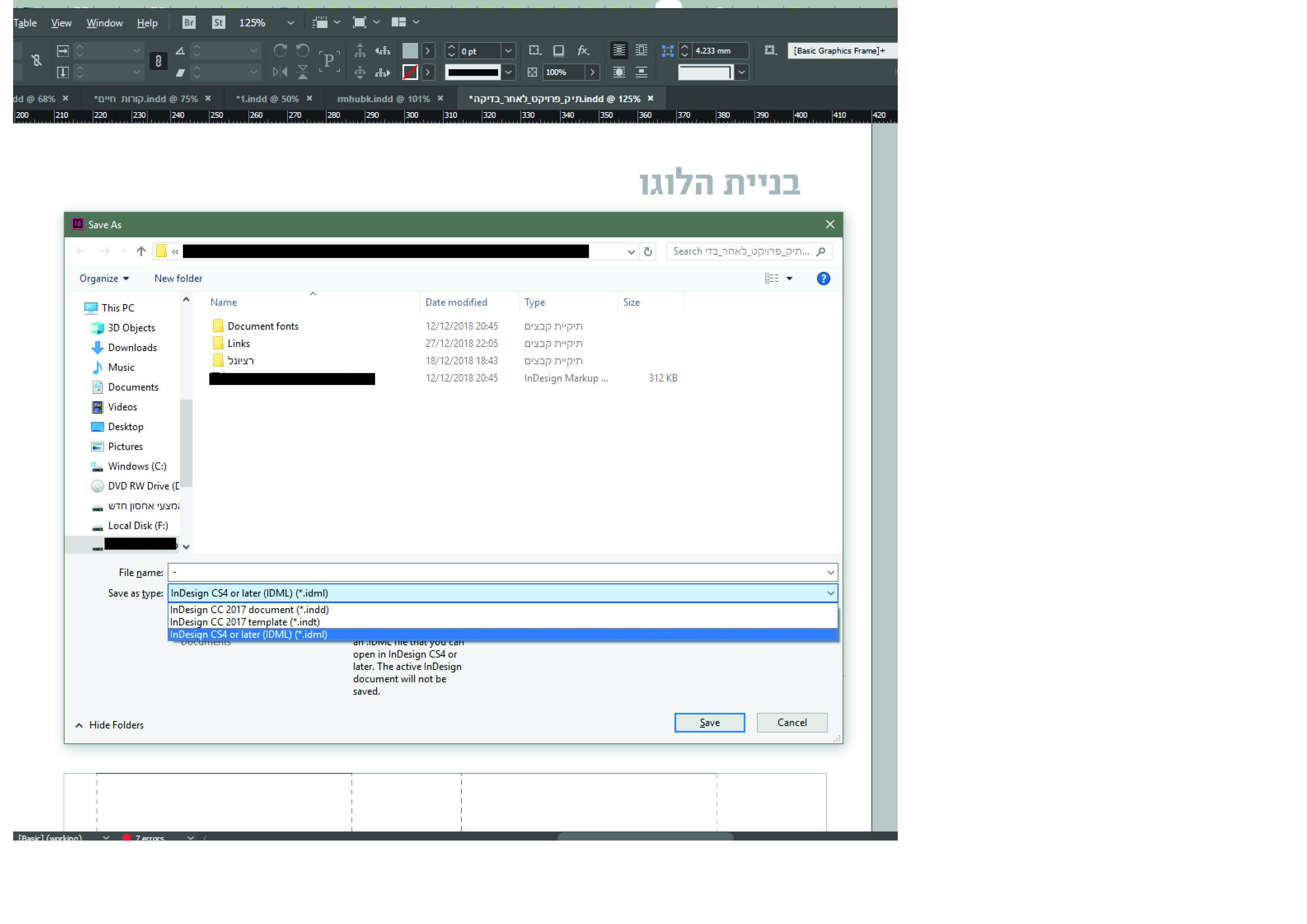The image size is (1307, 924).
Task: Switch to the rmhubk.indd document tab
Action: pyautogui.click(x=383, y=99)
